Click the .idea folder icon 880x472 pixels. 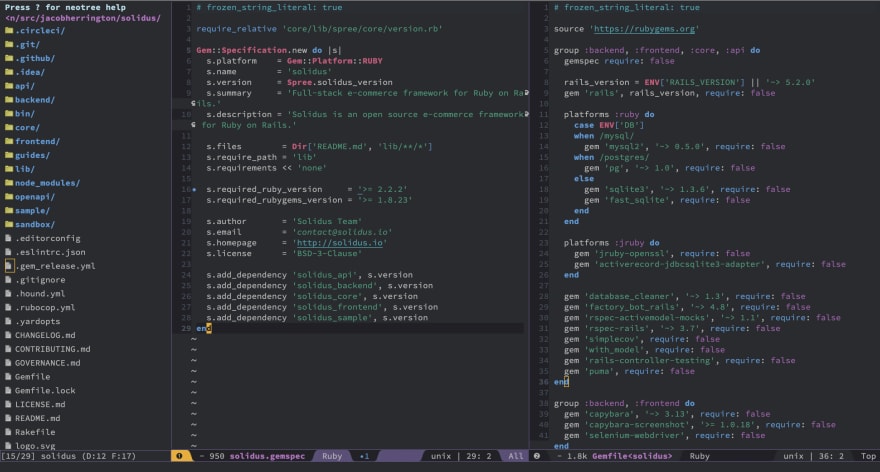click(x=9, y=72)
